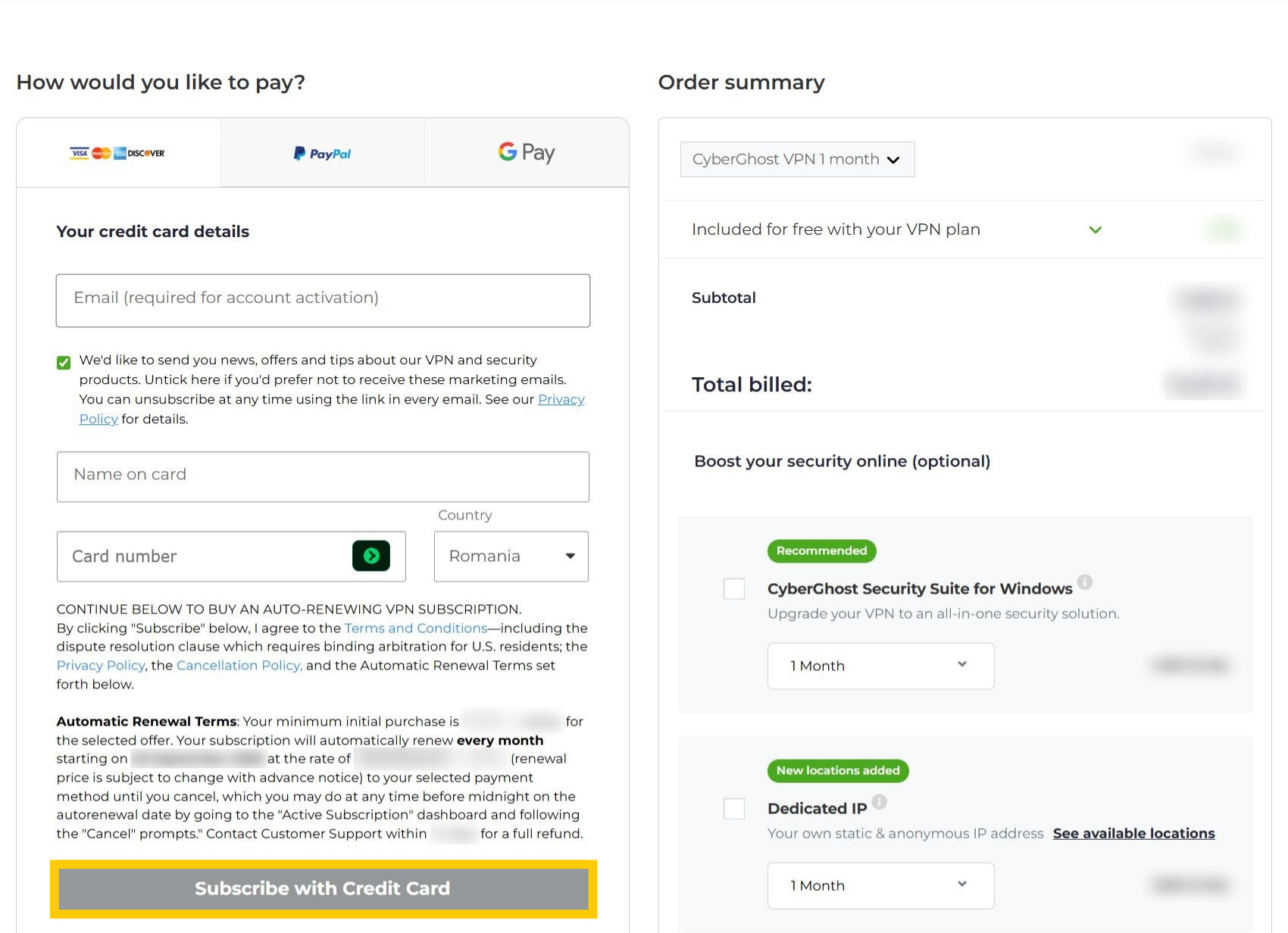Click the Subtotal label
Image resolution: width=1288 pixels, height=933 pixels.
[x=724, y=298]
